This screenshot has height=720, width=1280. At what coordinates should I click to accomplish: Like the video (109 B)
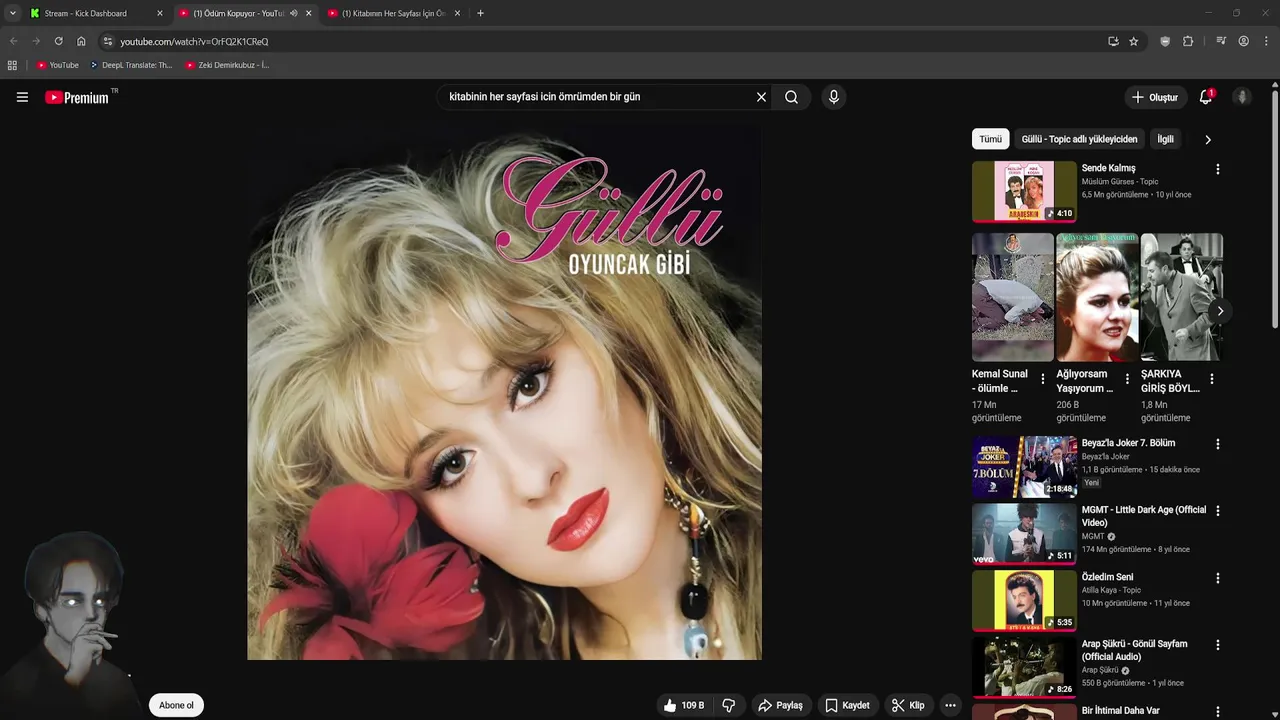[x=683, y=705]
